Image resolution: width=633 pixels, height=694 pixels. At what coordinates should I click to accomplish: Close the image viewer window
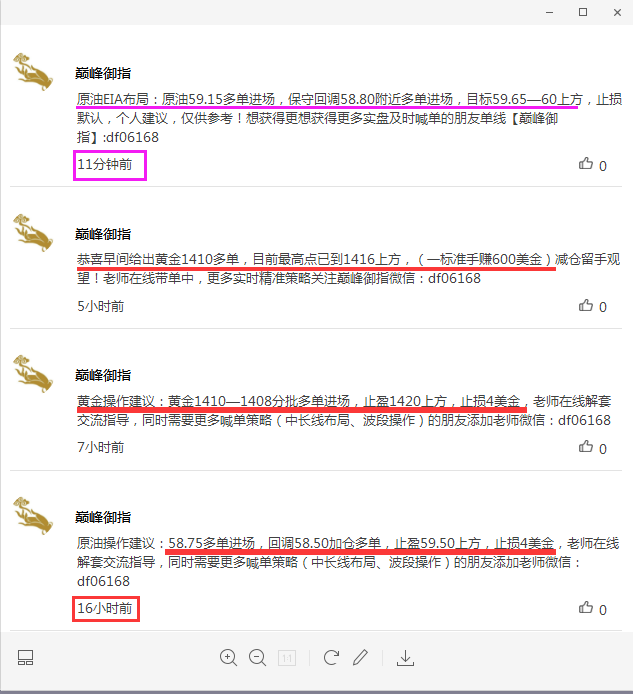(617, 12)
